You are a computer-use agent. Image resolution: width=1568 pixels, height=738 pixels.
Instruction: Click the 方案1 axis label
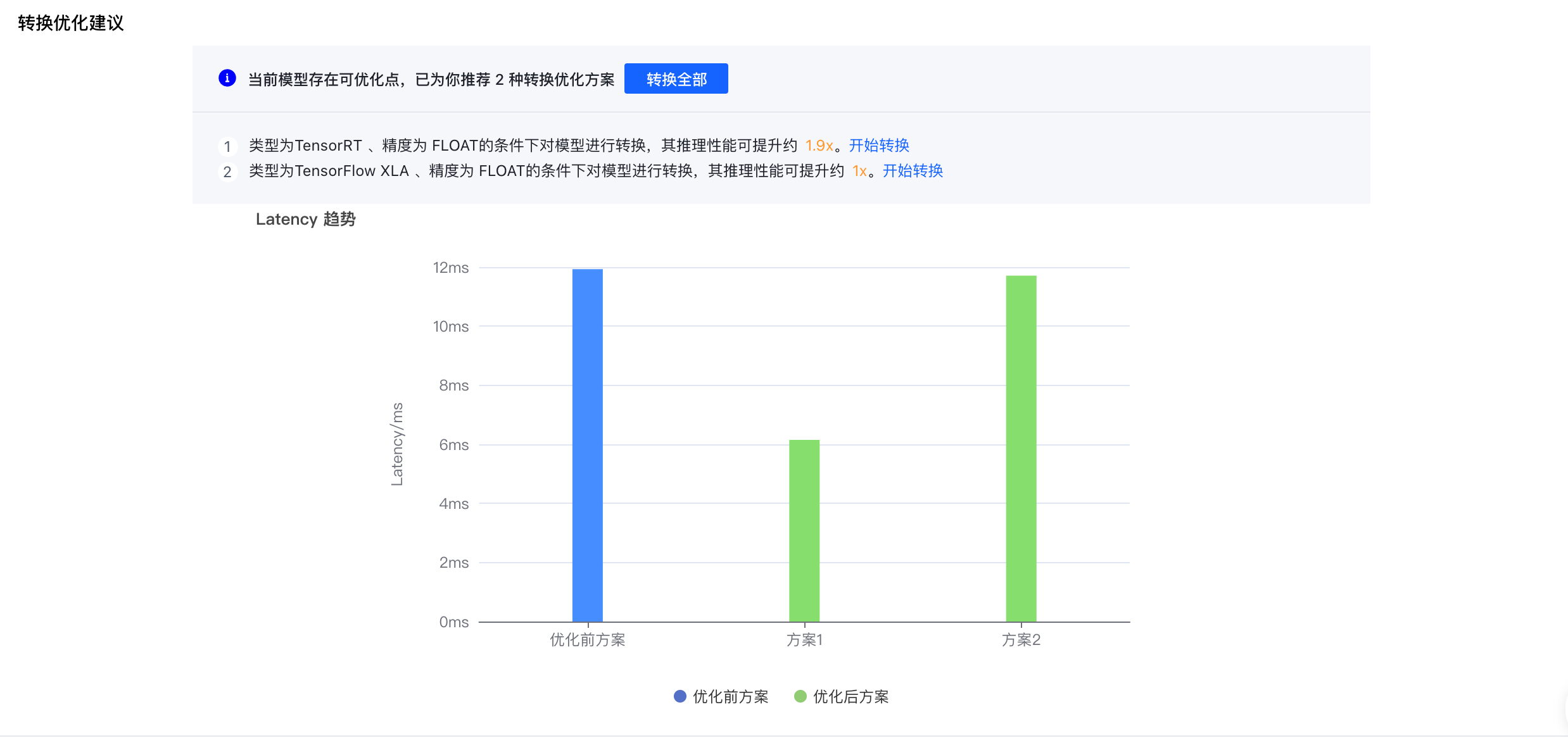click(x=804, y=640)
